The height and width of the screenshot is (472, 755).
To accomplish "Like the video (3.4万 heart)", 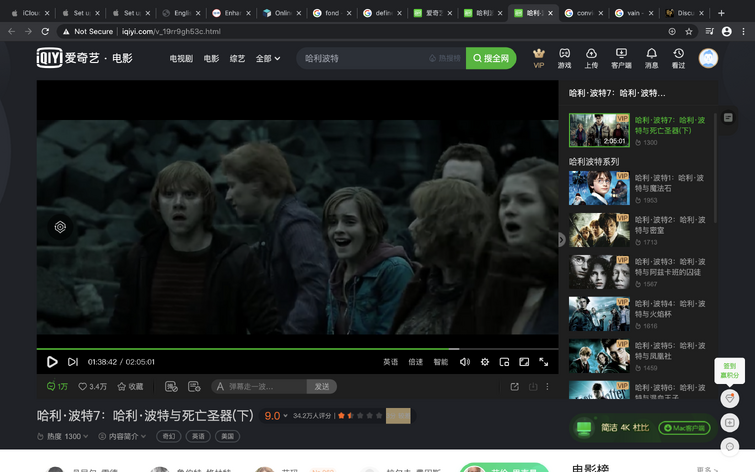I will 92,386.
